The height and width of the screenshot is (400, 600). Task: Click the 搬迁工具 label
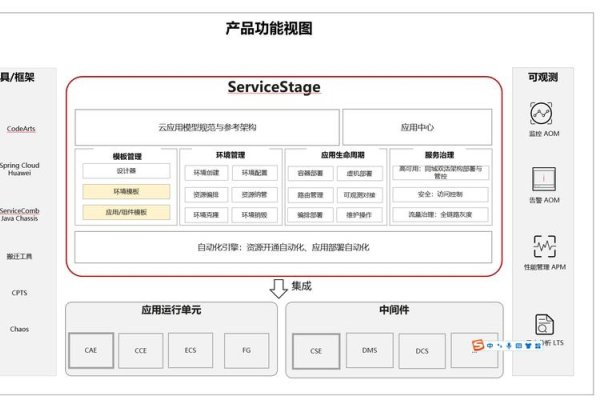[20, 256]
